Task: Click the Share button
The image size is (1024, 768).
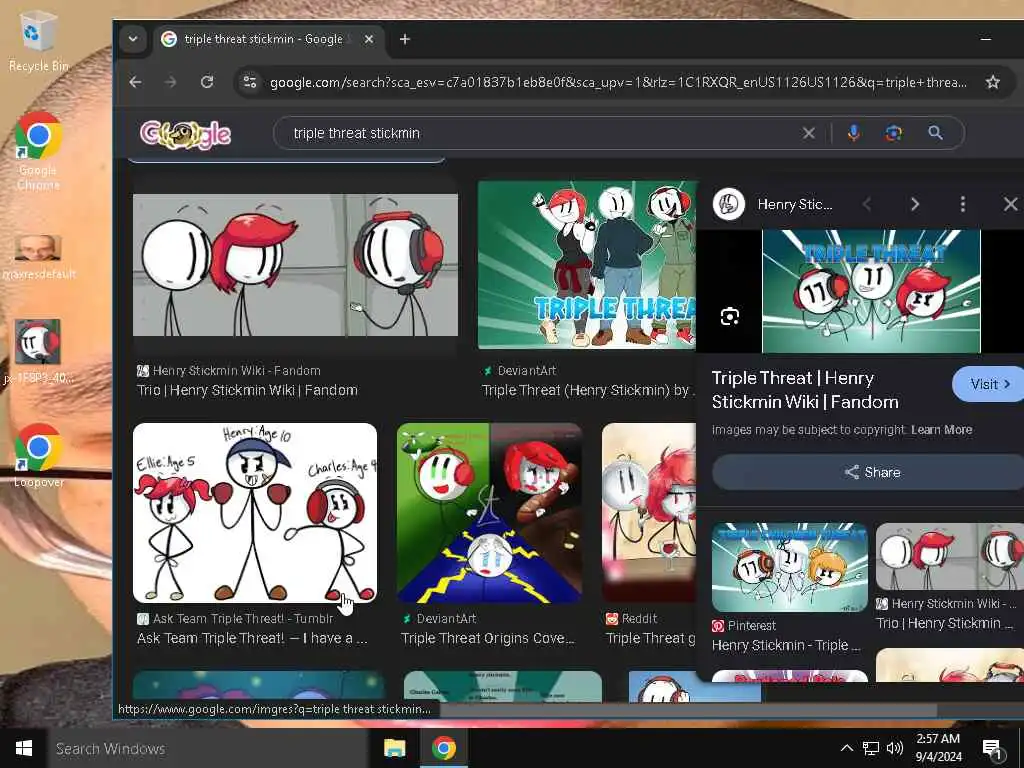Action: click(x=871, y=472)
